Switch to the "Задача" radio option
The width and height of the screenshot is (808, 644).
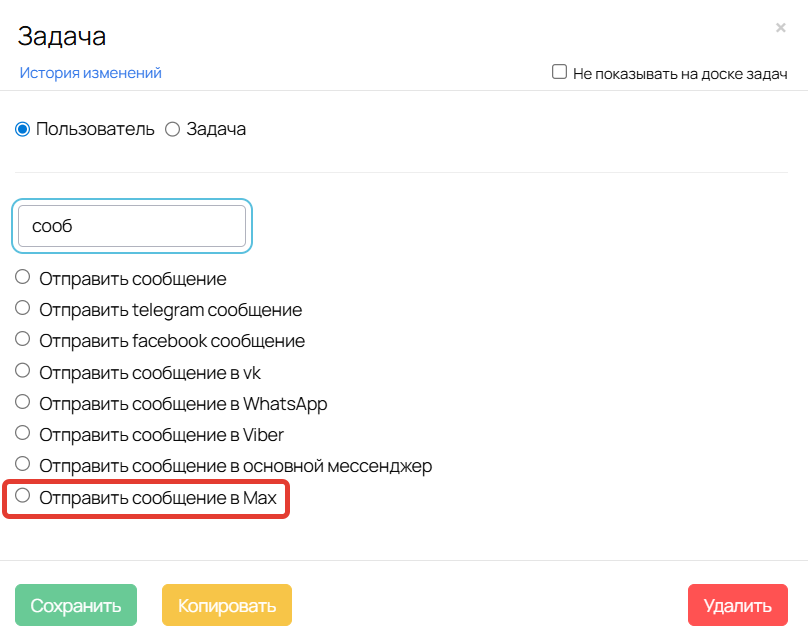tap(171, 128)
